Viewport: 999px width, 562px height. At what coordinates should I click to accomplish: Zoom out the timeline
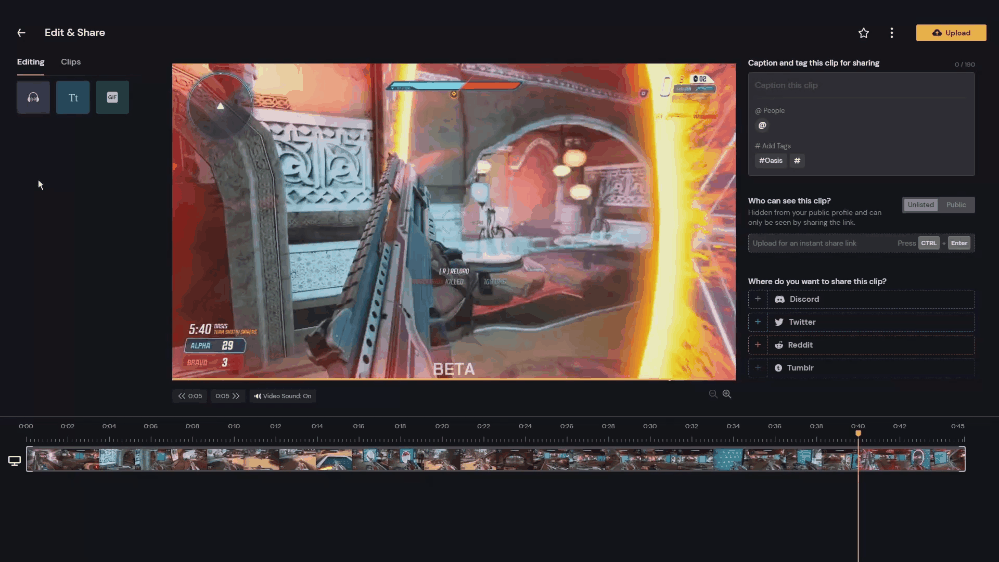click(713, 394)
